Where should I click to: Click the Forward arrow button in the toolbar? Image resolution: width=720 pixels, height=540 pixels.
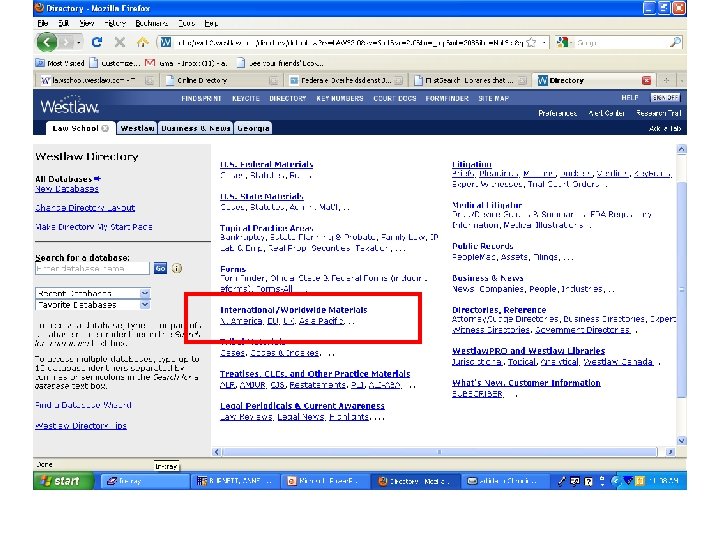point(66,43)
